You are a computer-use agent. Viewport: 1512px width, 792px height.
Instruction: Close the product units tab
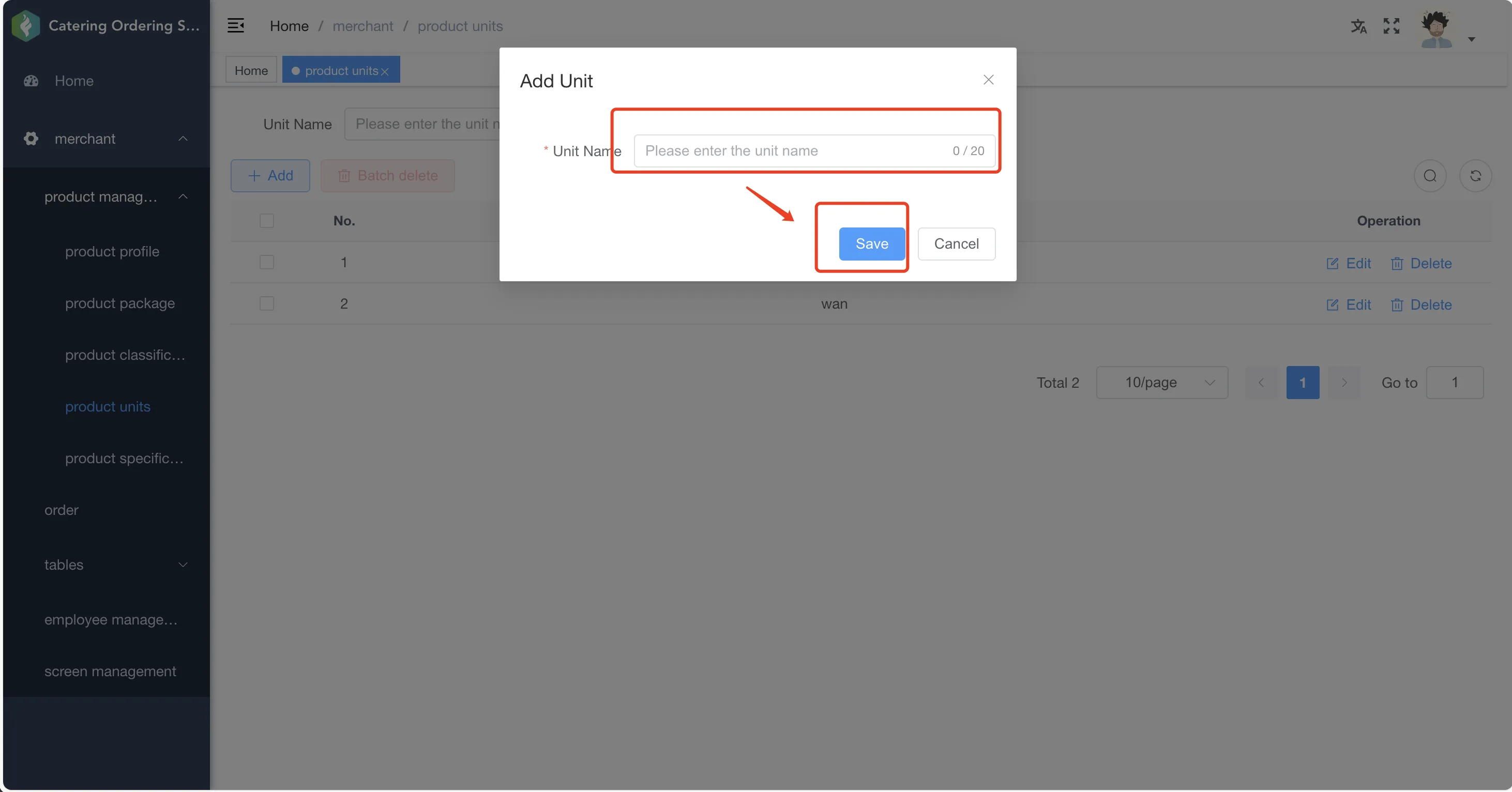(x=385, y=71)
